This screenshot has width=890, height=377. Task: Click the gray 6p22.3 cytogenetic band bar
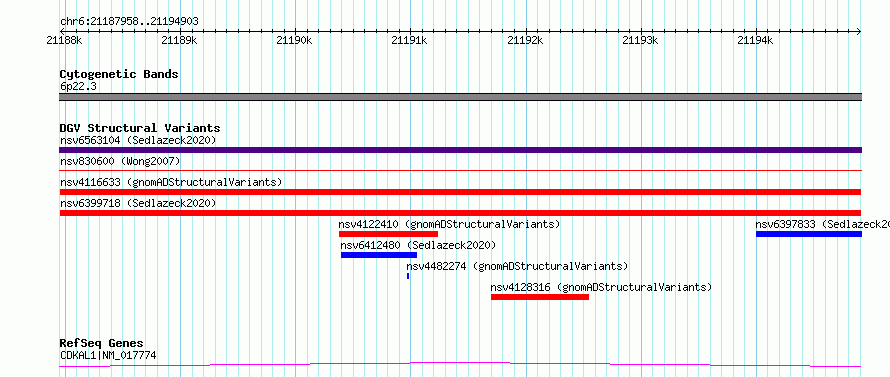coord(460,97)
